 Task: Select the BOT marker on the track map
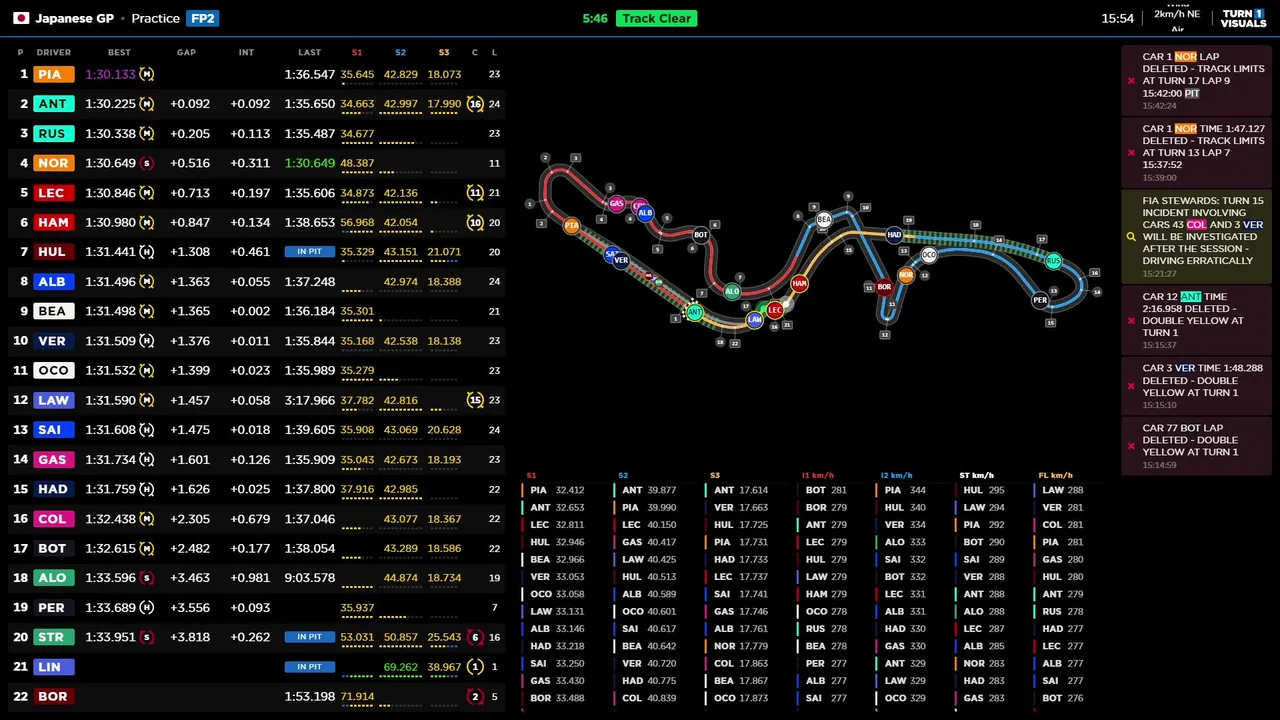701,235
